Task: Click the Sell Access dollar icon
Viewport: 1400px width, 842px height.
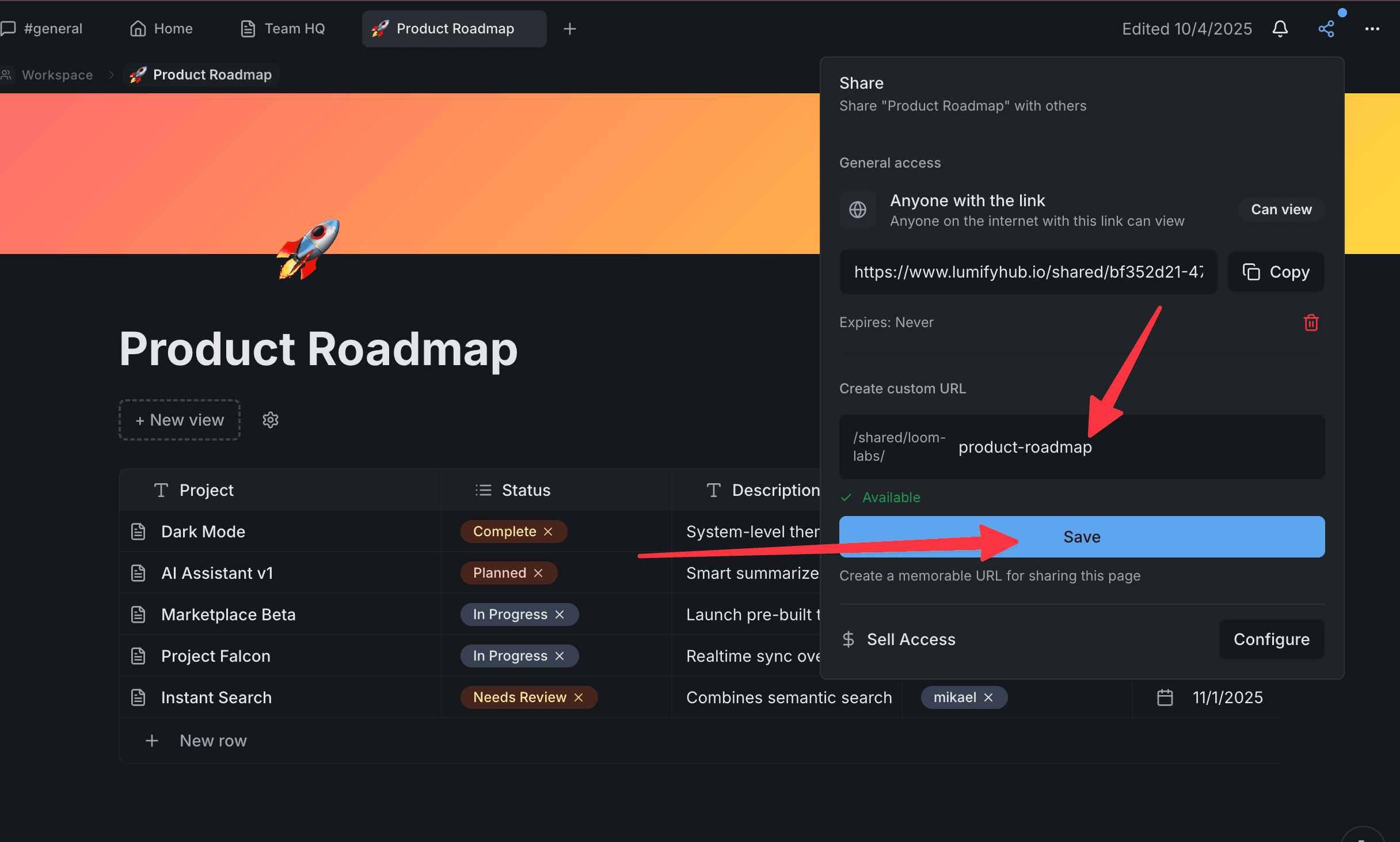Action: [847, 639]
